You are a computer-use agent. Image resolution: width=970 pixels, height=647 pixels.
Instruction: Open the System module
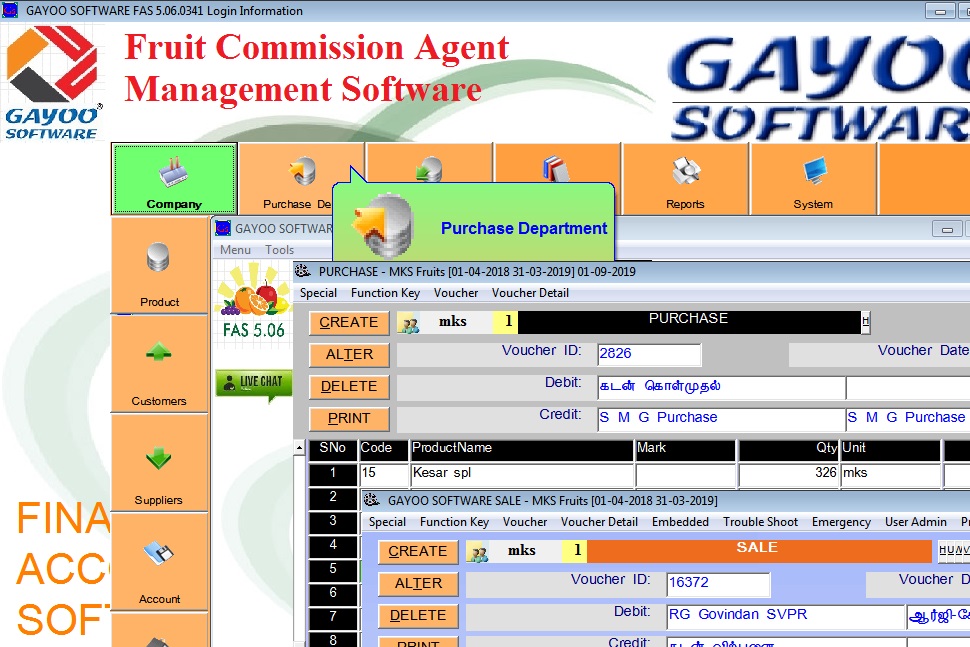coord(813,179)
